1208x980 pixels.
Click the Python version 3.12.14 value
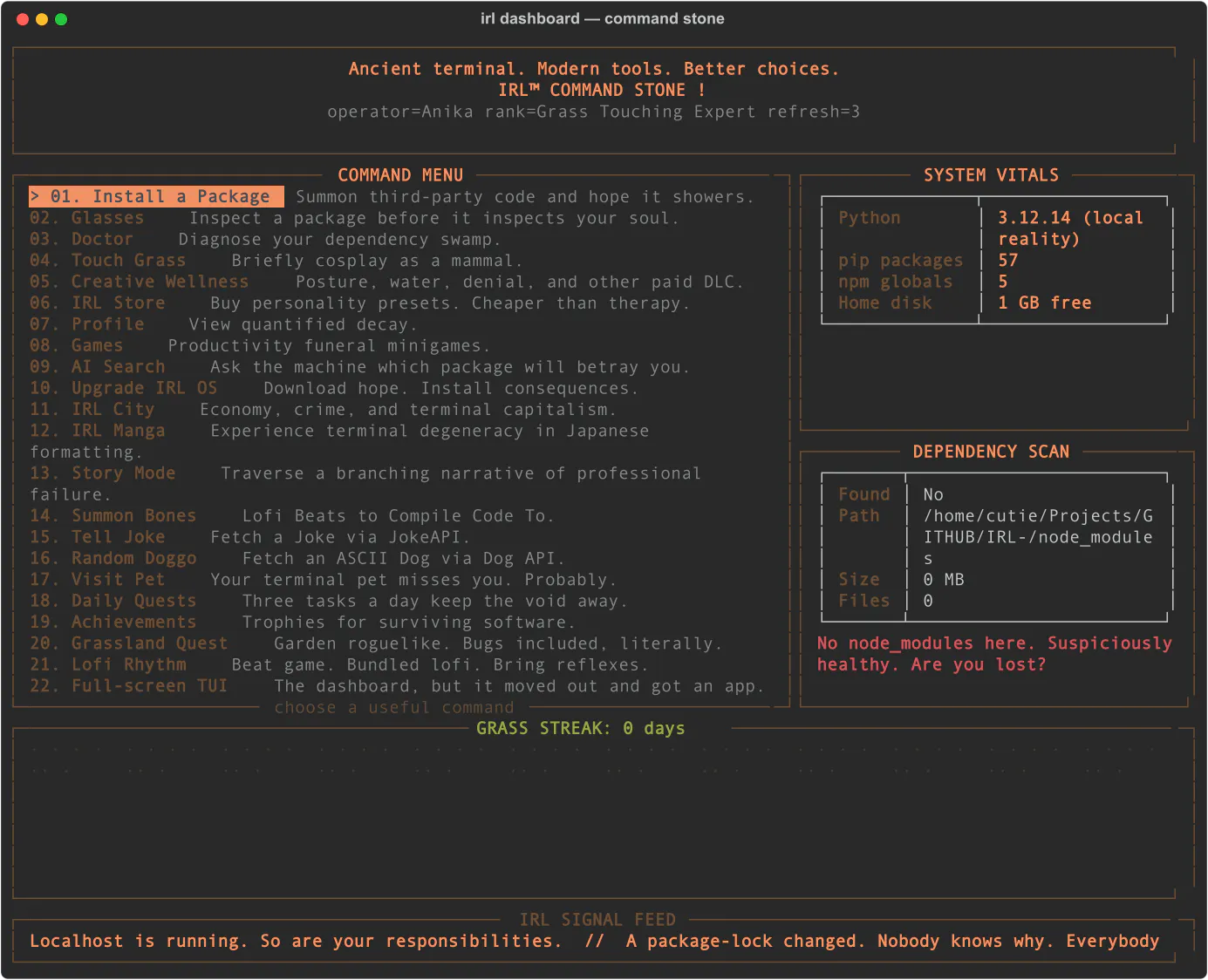[1070, 228]
